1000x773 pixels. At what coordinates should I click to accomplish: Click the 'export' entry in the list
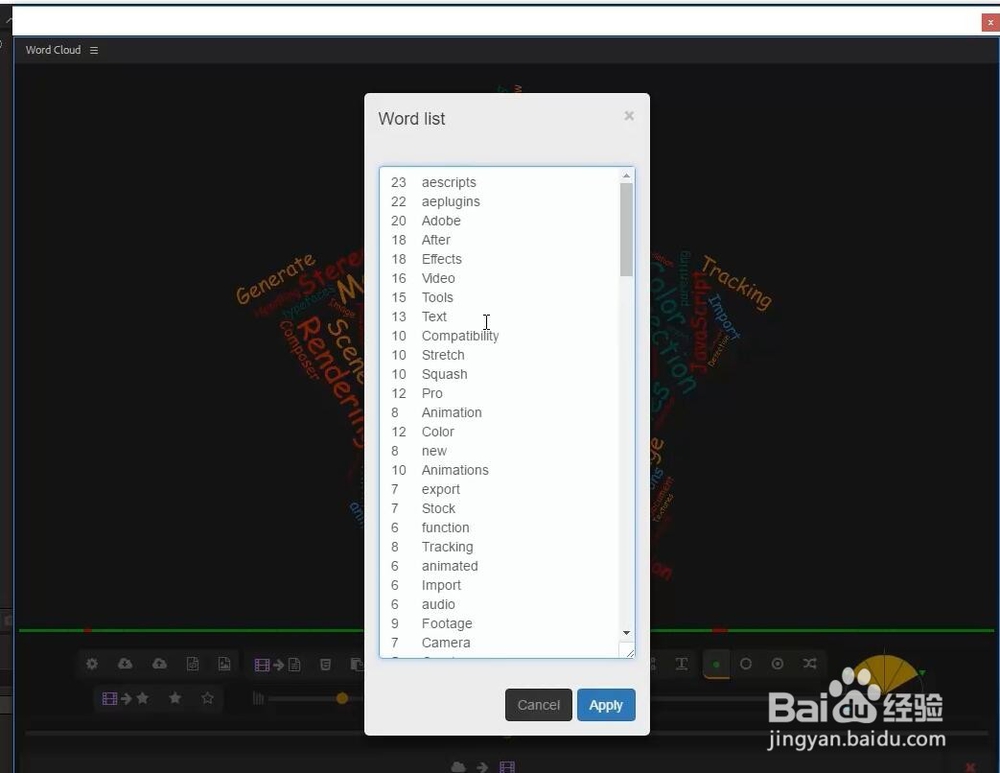(440, 489)
